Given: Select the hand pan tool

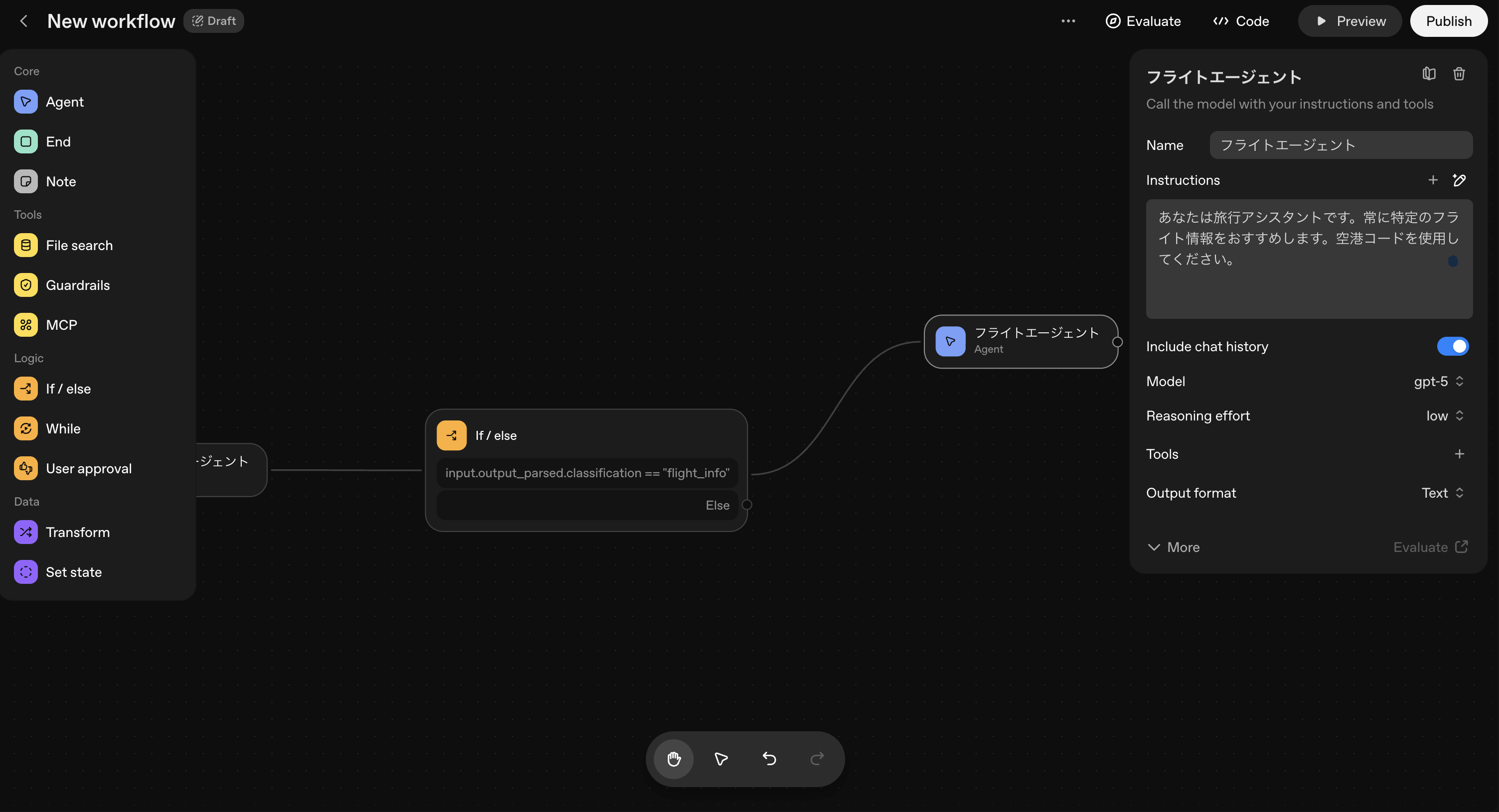Looking at the screenshot, I should 674,759.
